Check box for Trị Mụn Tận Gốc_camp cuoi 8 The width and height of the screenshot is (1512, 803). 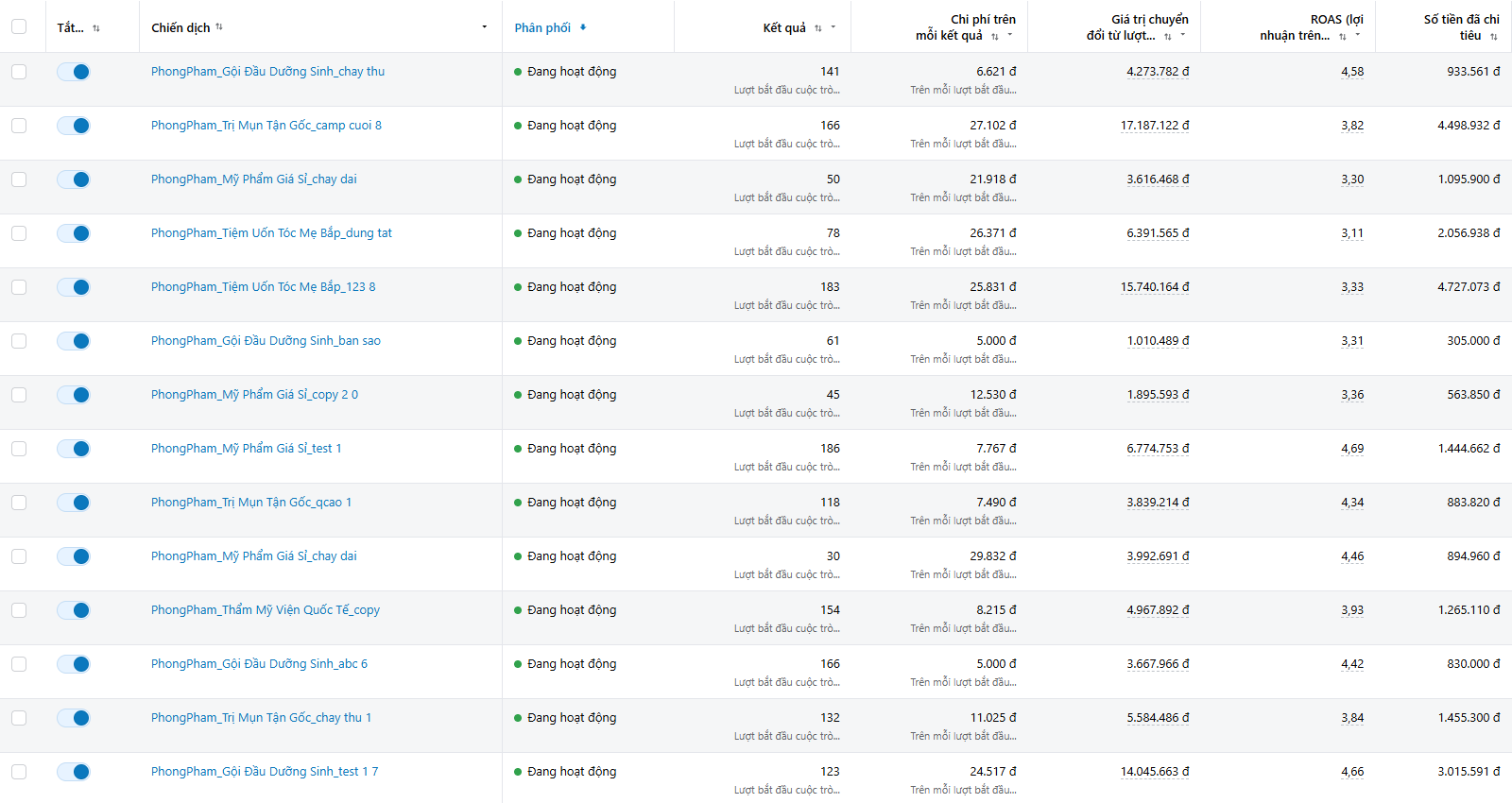[19, 126]
